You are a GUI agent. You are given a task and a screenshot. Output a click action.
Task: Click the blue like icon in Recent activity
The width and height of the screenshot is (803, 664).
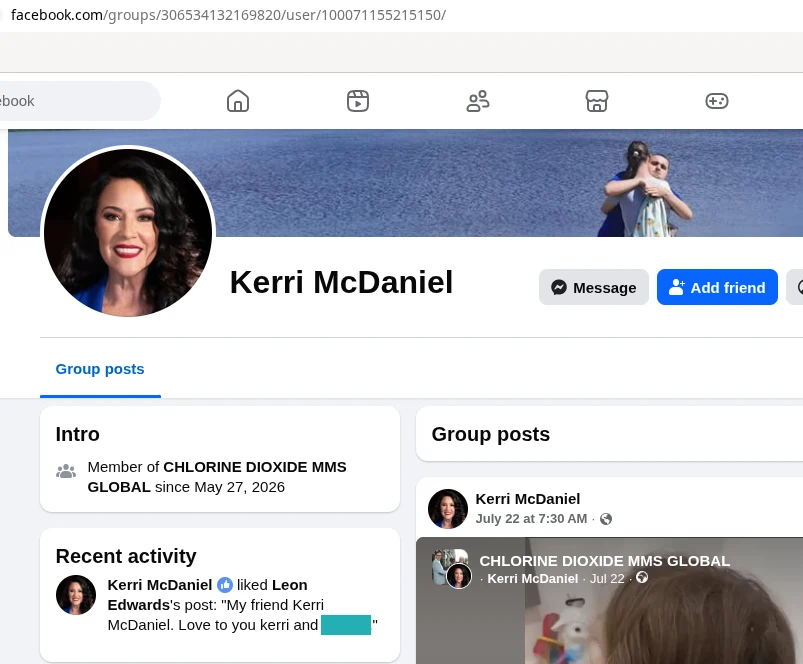(x=225, y=585)
